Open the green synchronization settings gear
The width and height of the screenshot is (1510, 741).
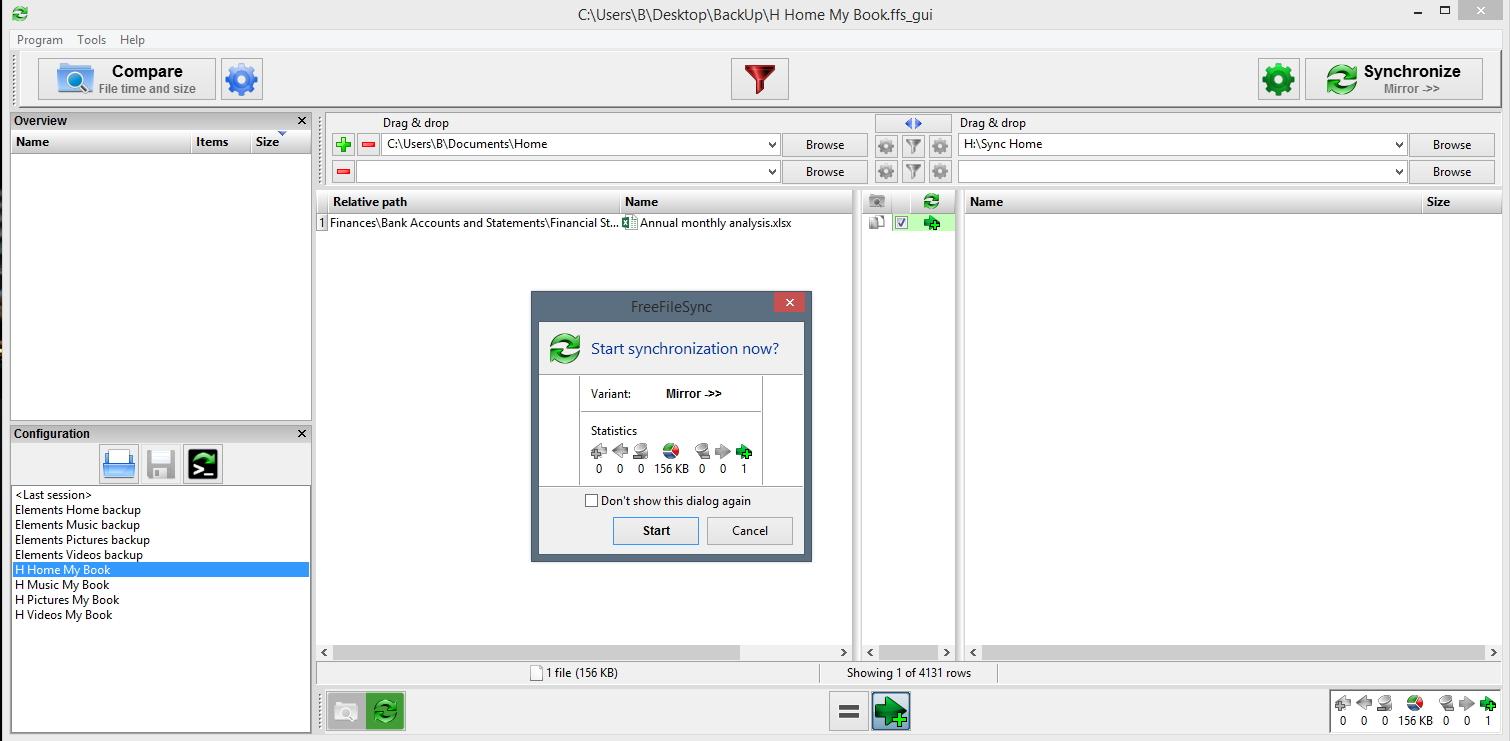pos(1278,79)
